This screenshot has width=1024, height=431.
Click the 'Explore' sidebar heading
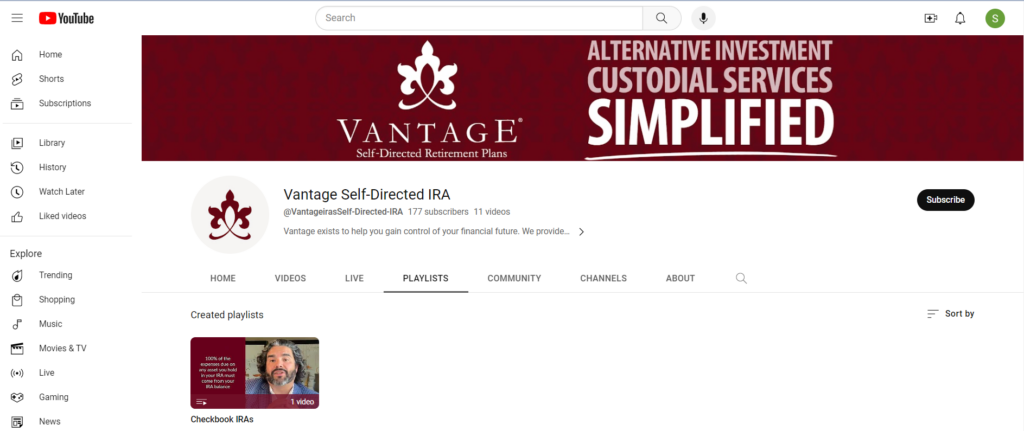click(x=25, y=253)
